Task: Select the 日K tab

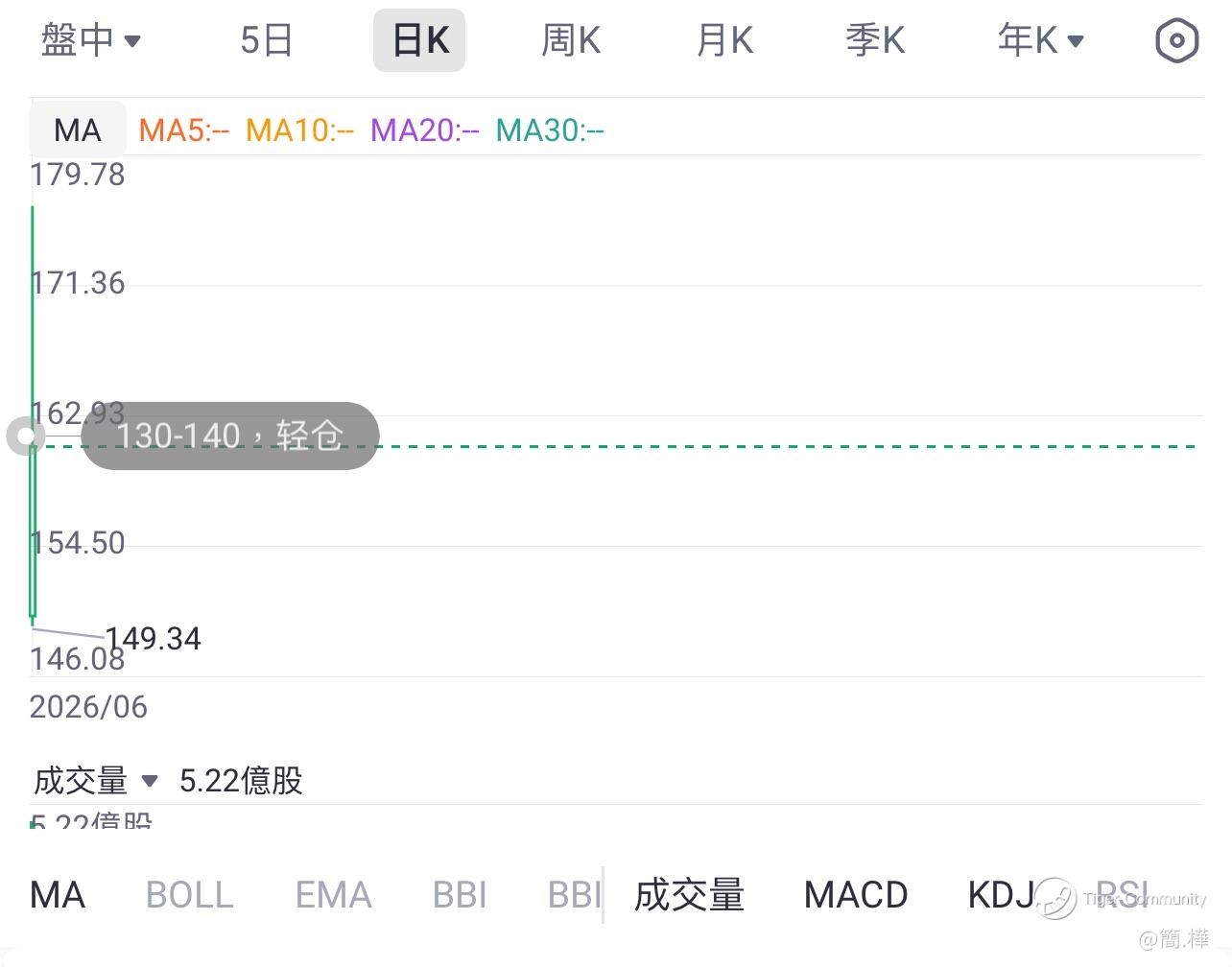Action: (x=419, y=40)
